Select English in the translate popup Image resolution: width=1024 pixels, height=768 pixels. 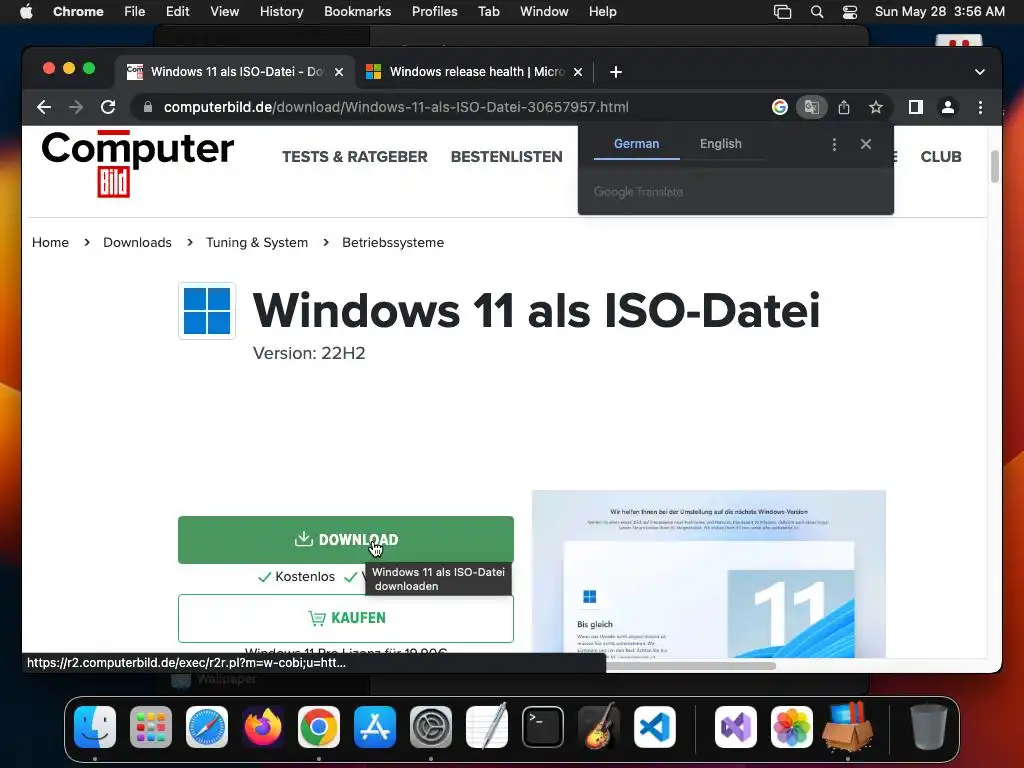coord(721,144)
